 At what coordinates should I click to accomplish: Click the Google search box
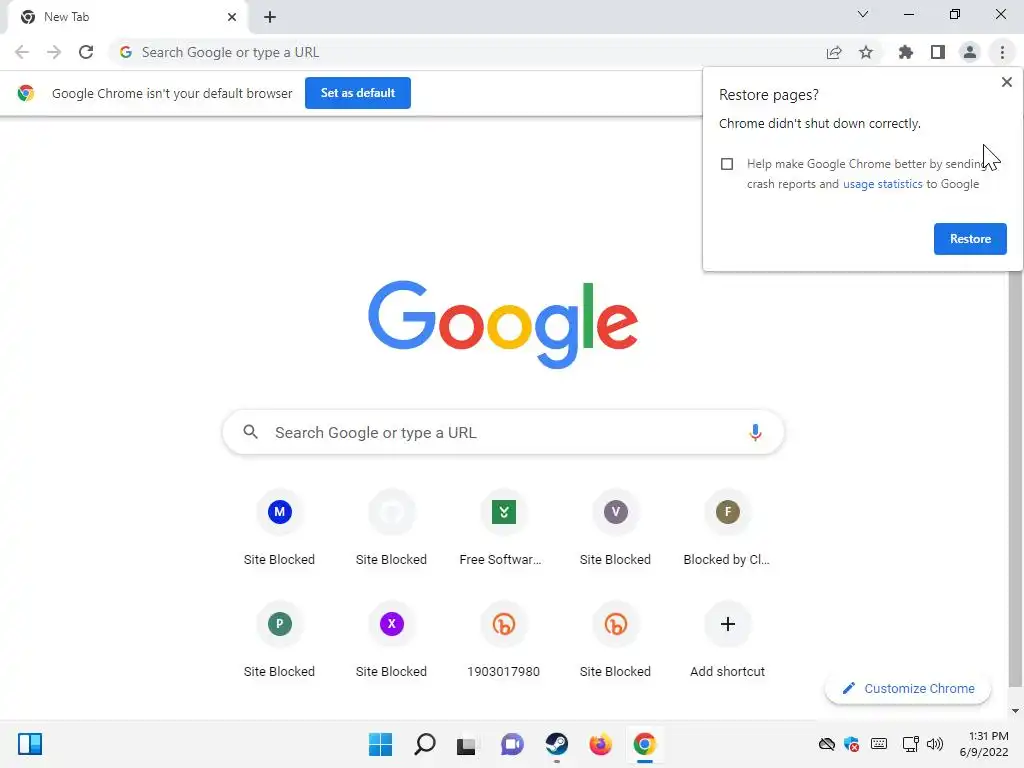(503, 432)
